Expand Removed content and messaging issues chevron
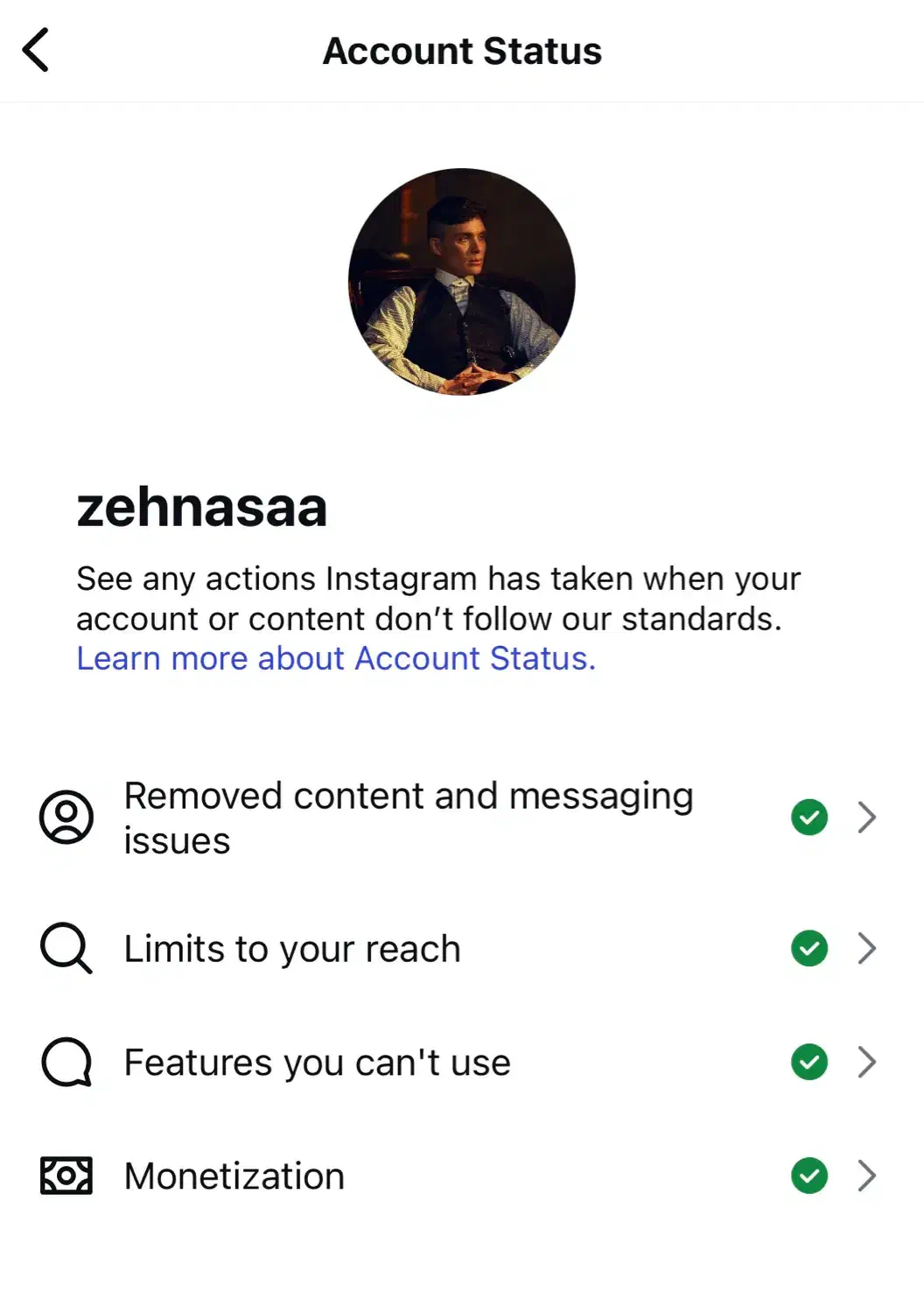This screenshot has height=1313, width=924. point(867,818)
